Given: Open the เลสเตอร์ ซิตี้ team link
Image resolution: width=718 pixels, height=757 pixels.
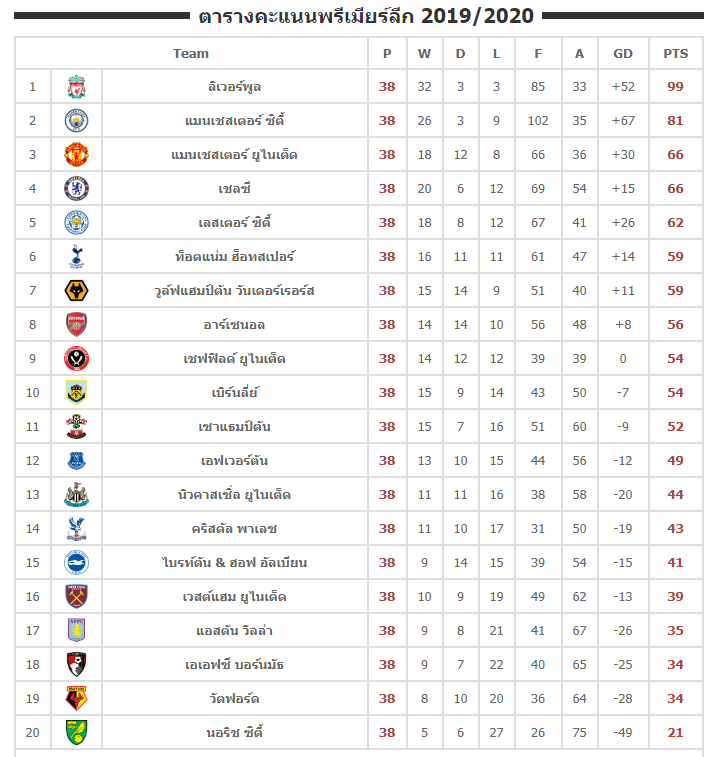Looking at the screenshot, I should [x=234, y=223].
